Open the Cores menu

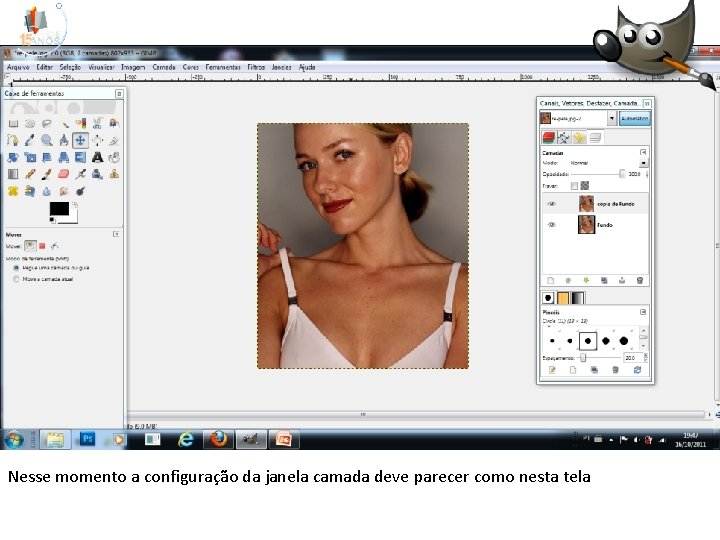tap(190, 67)
